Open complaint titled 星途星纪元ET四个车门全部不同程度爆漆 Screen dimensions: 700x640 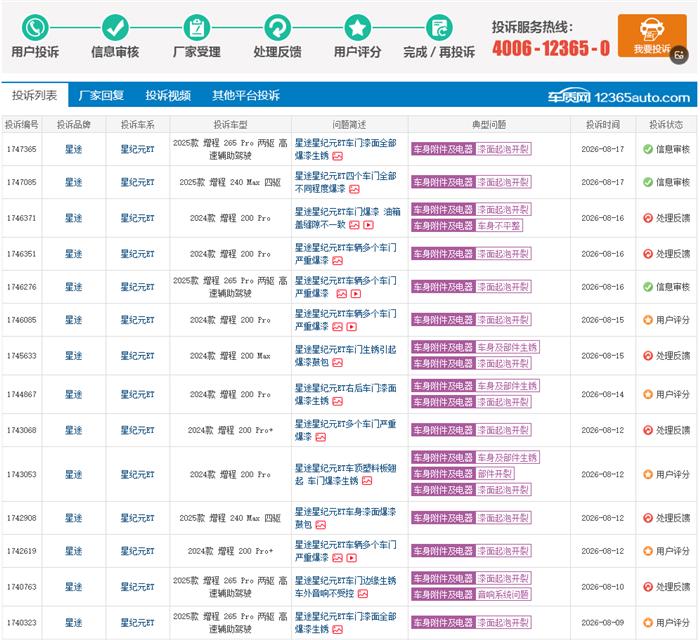tap(345, 182)
